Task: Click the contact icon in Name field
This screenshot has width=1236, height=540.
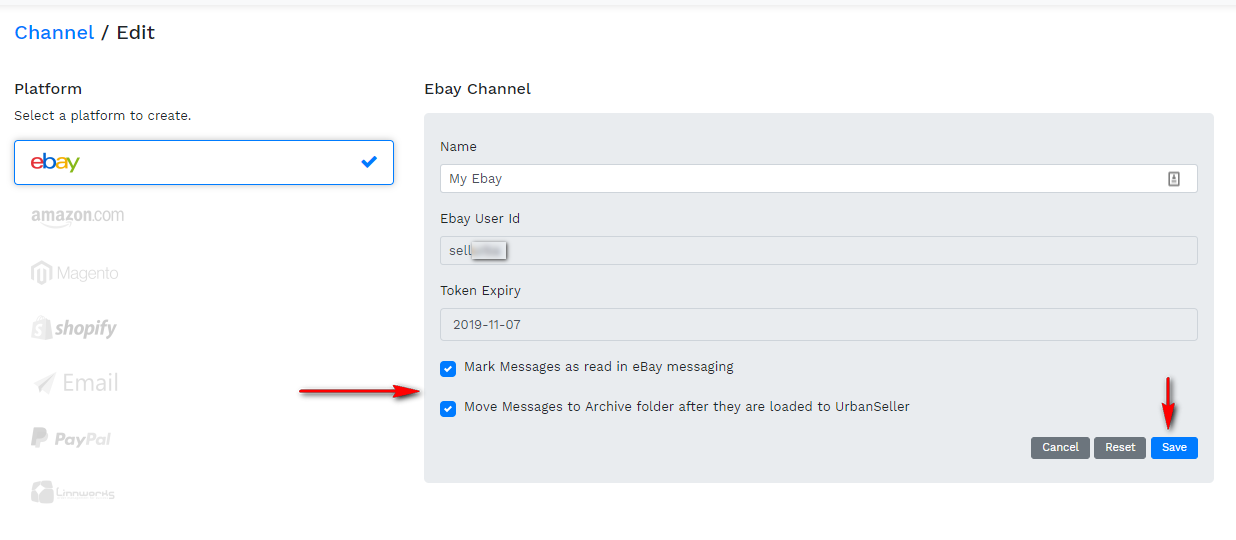Action: pyautogui.click(x=1174, y=179)
